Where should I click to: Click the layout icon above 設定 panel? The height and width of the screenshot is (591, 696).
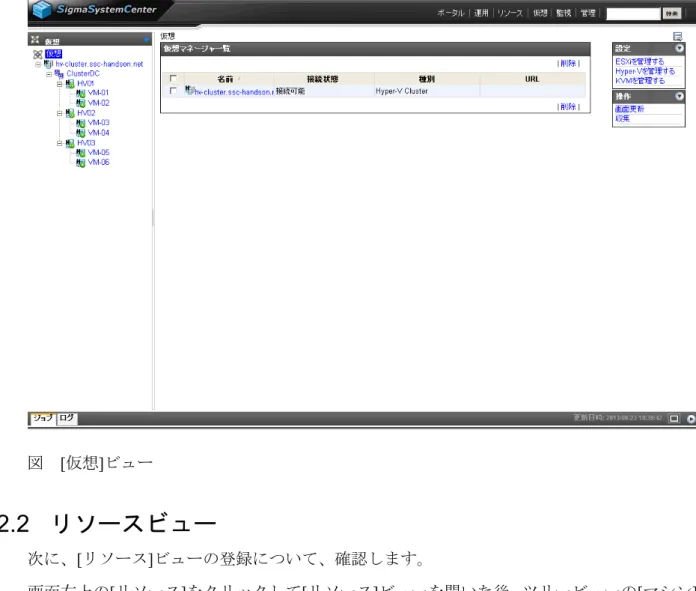(677, 36)
